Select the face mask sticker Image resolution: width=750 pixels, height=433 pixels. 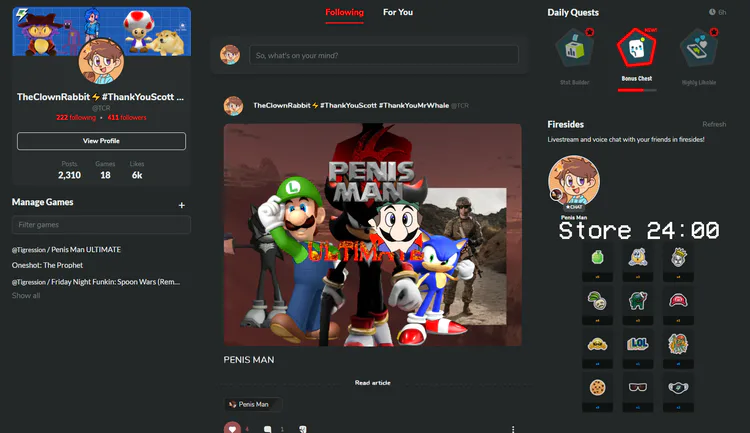click(678, 387)
